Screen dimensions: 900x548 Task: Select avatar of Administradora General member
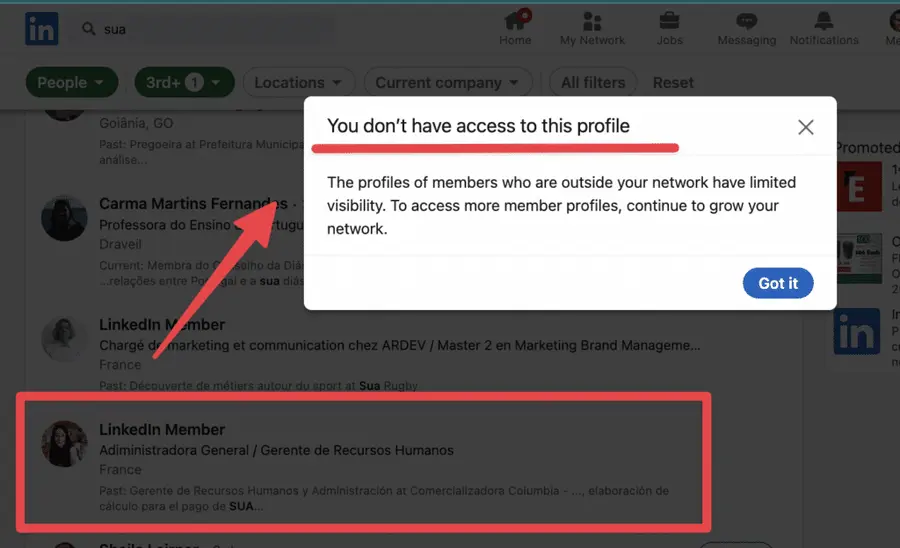(64, 444)
